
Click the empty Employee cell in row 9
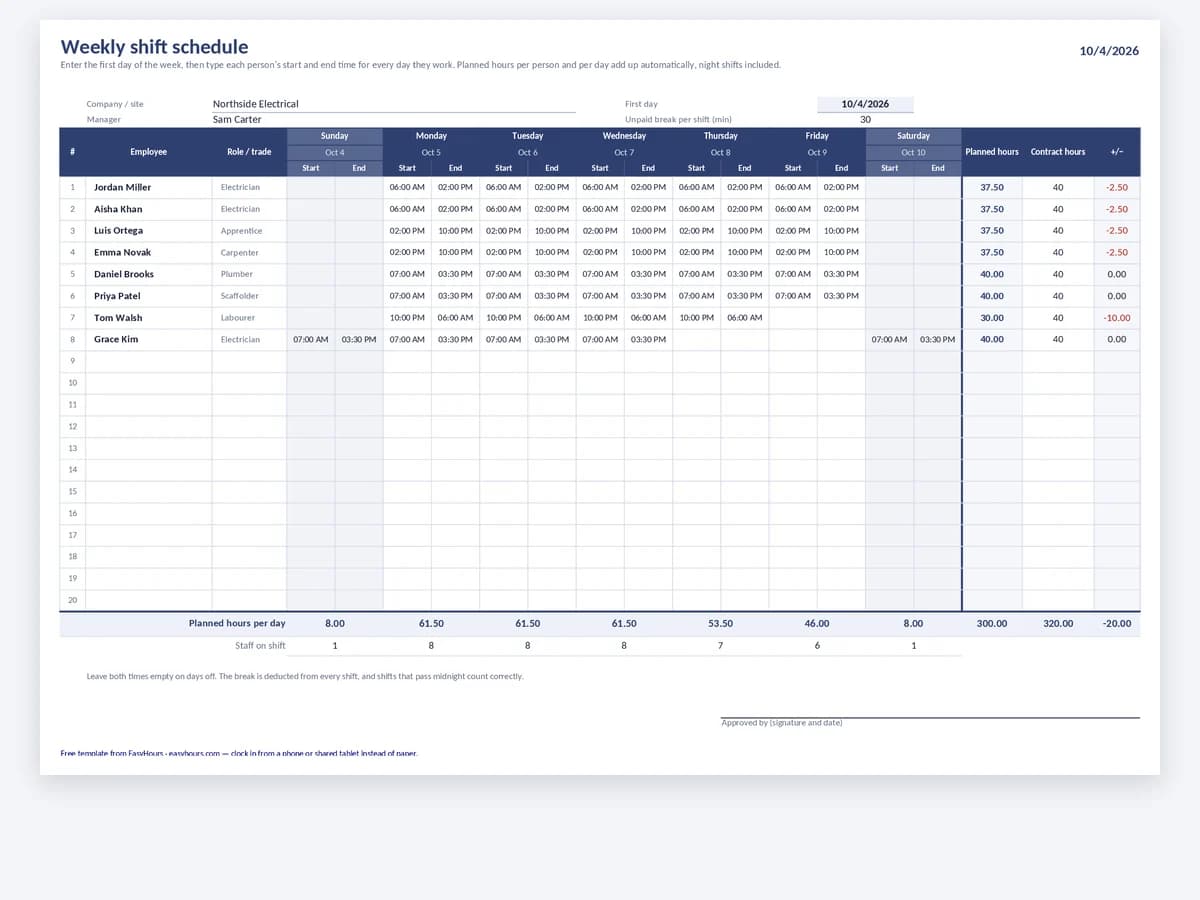(x=149, y=362)
